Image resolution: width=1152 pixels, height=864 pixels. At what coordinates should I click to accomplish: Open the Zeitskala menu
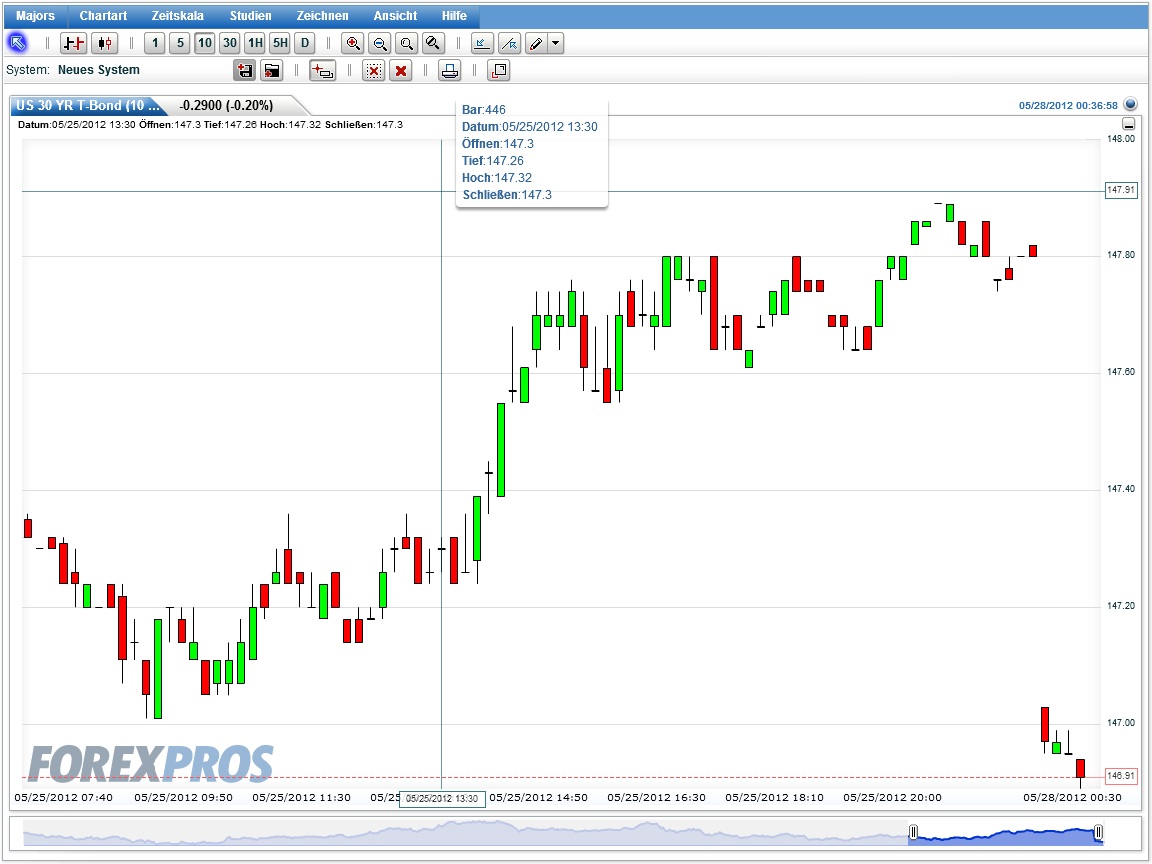pos(178,15)
